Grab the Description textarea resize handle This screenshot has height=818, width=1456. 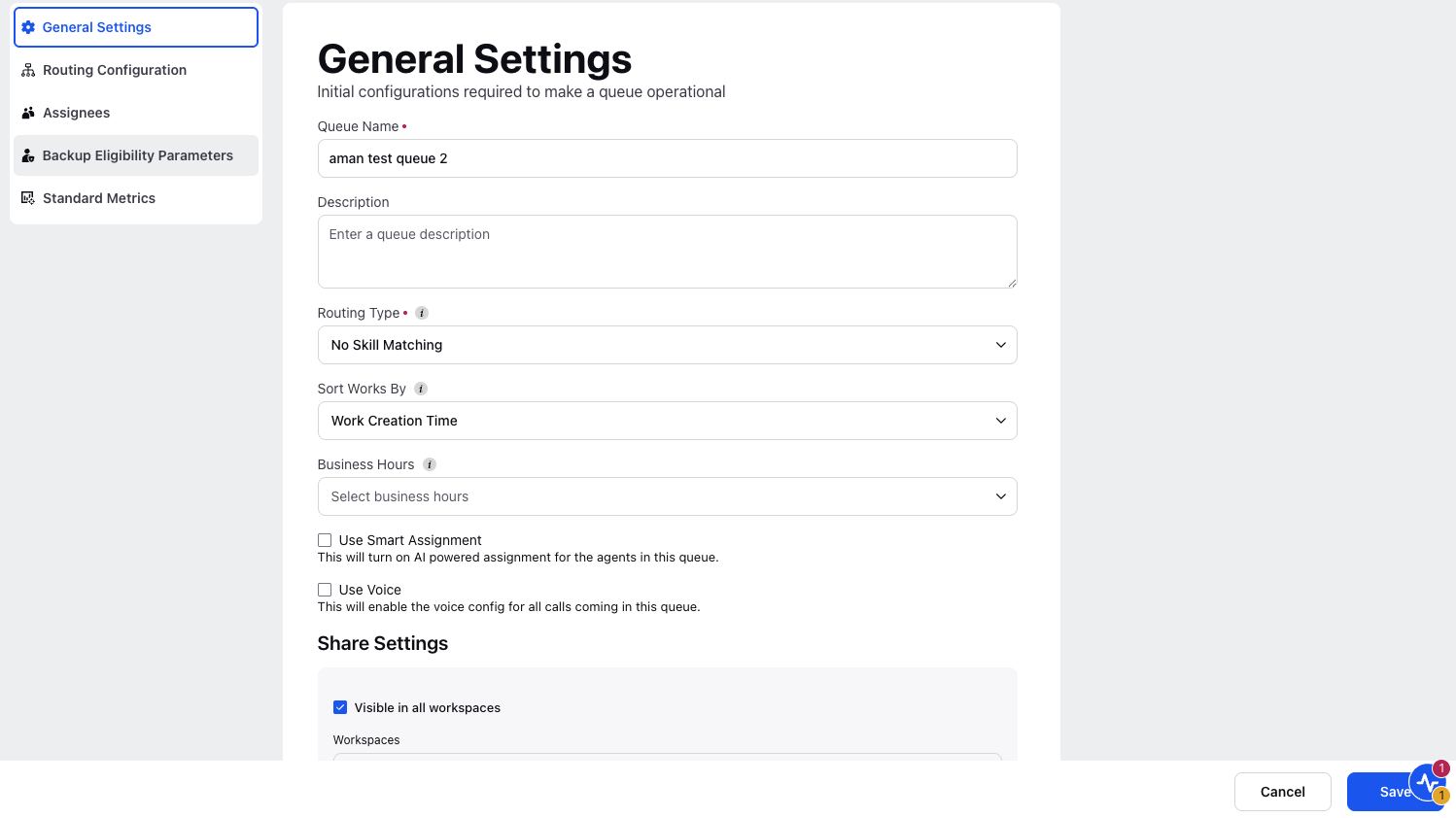coord(1012,283)
